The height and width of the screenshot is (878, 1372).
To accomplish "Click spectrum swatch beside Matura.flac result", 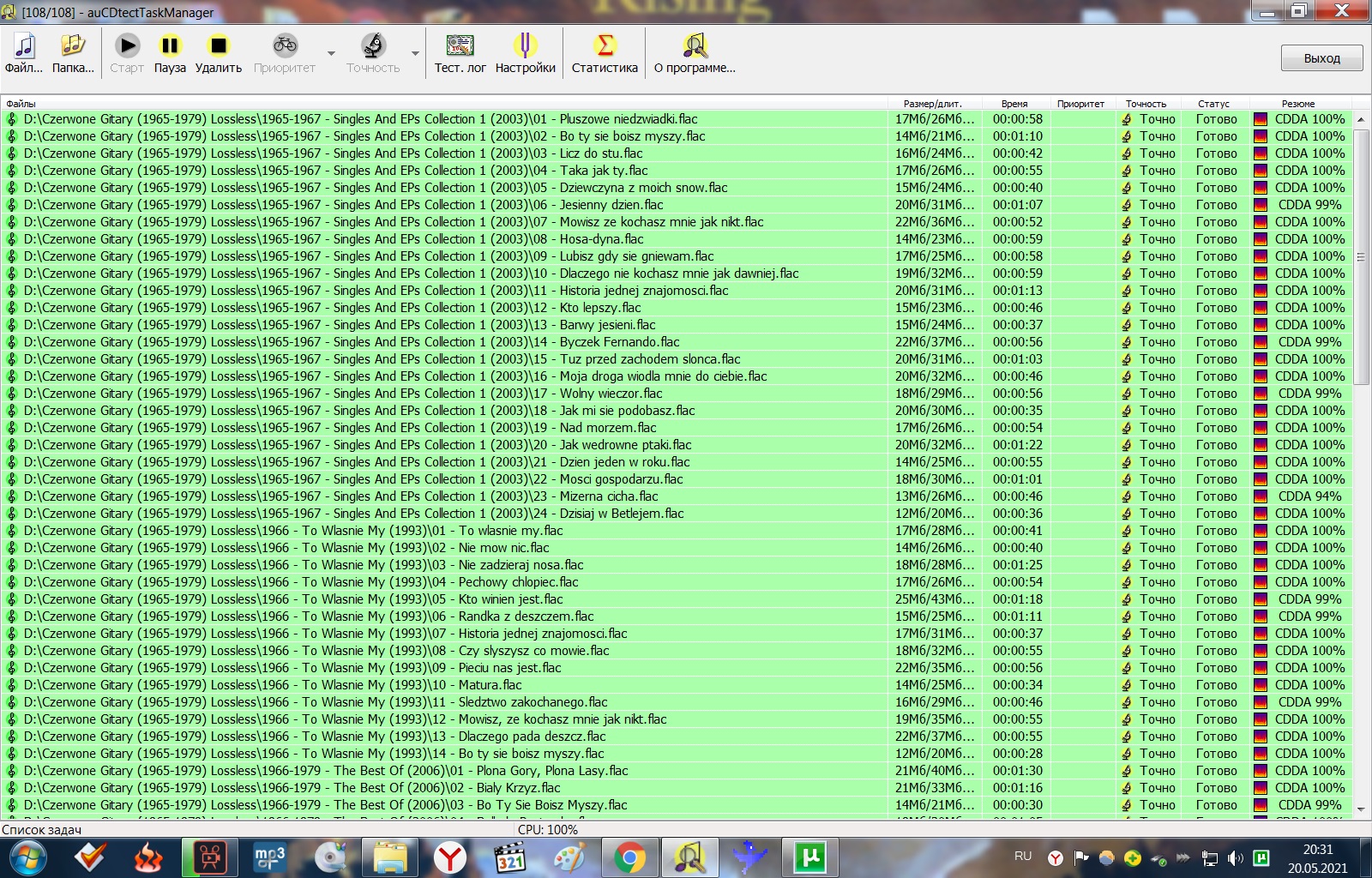I will point(1261,685).
